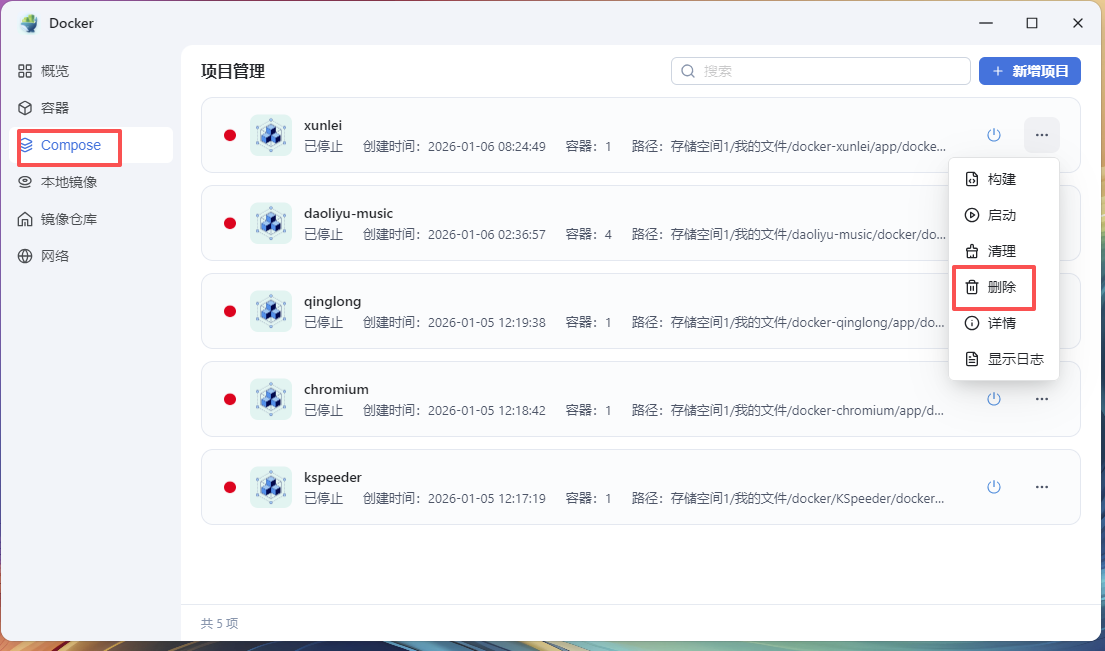The width and height of the screenshot is (1105, 651).
Task: Toggle power for kspeeder project
Action: coord(994,487)
